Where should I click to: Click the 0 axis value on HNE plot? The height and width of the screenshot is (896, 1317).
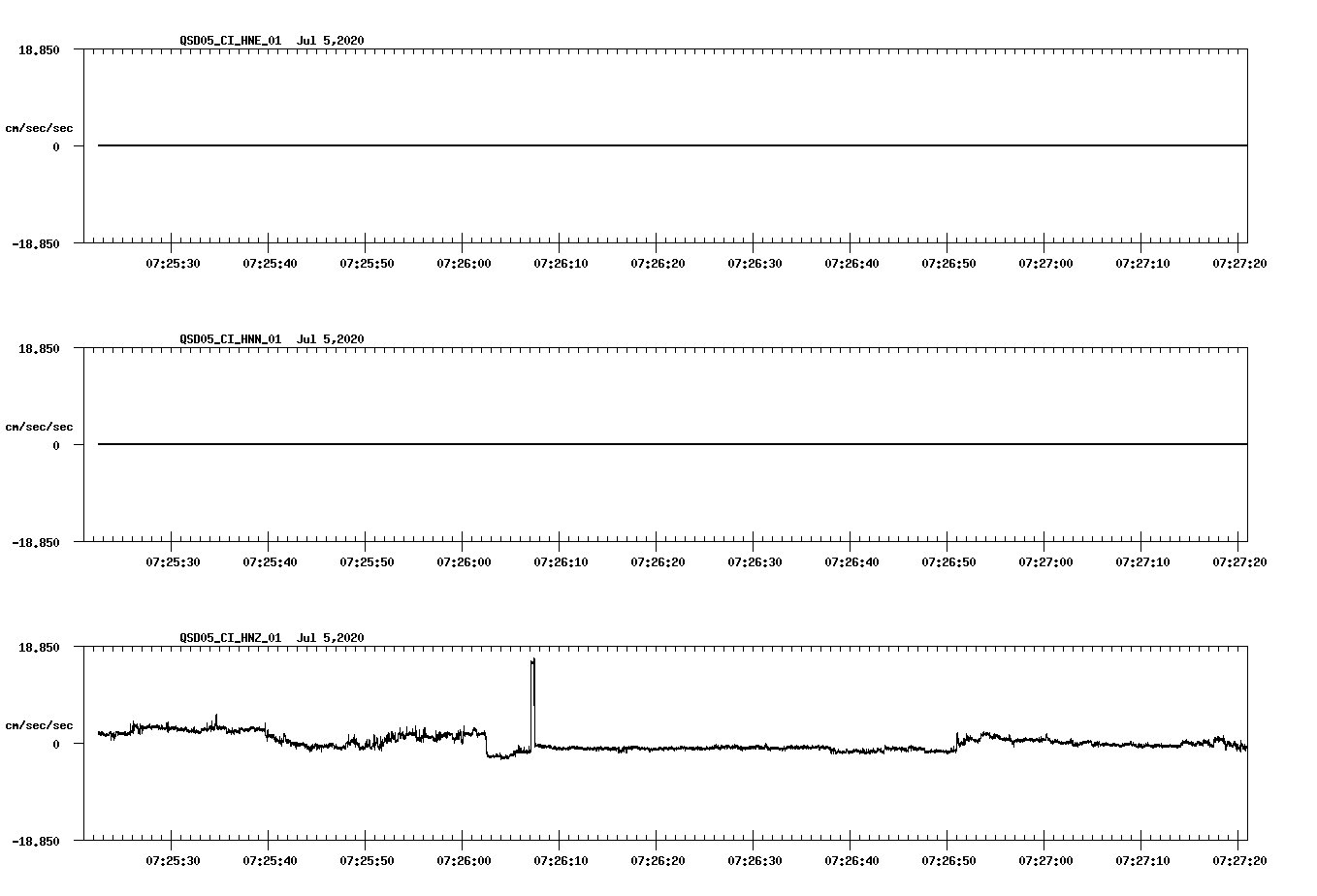click(x=56, y=146)
